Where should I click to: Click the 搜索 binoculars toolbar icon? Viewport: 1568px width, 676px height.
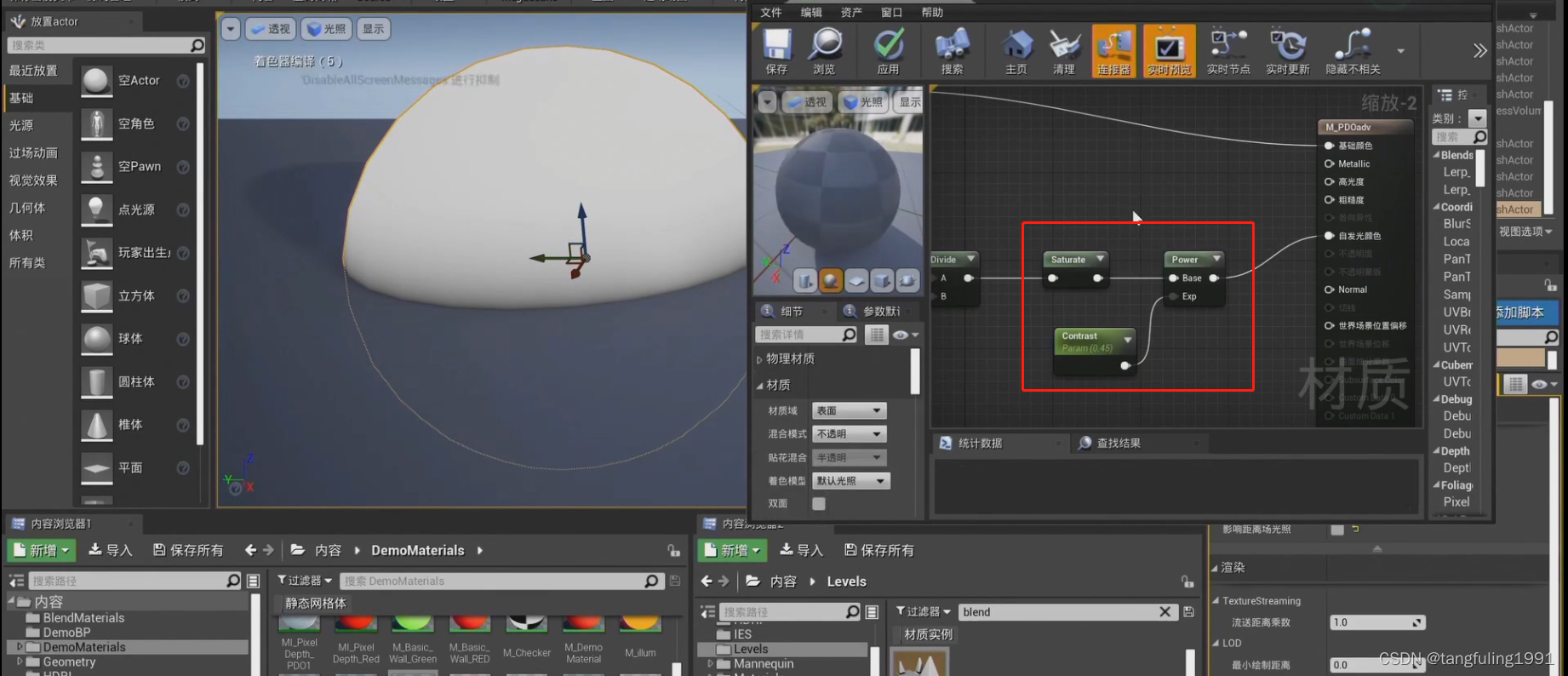[x=952, y=51]
